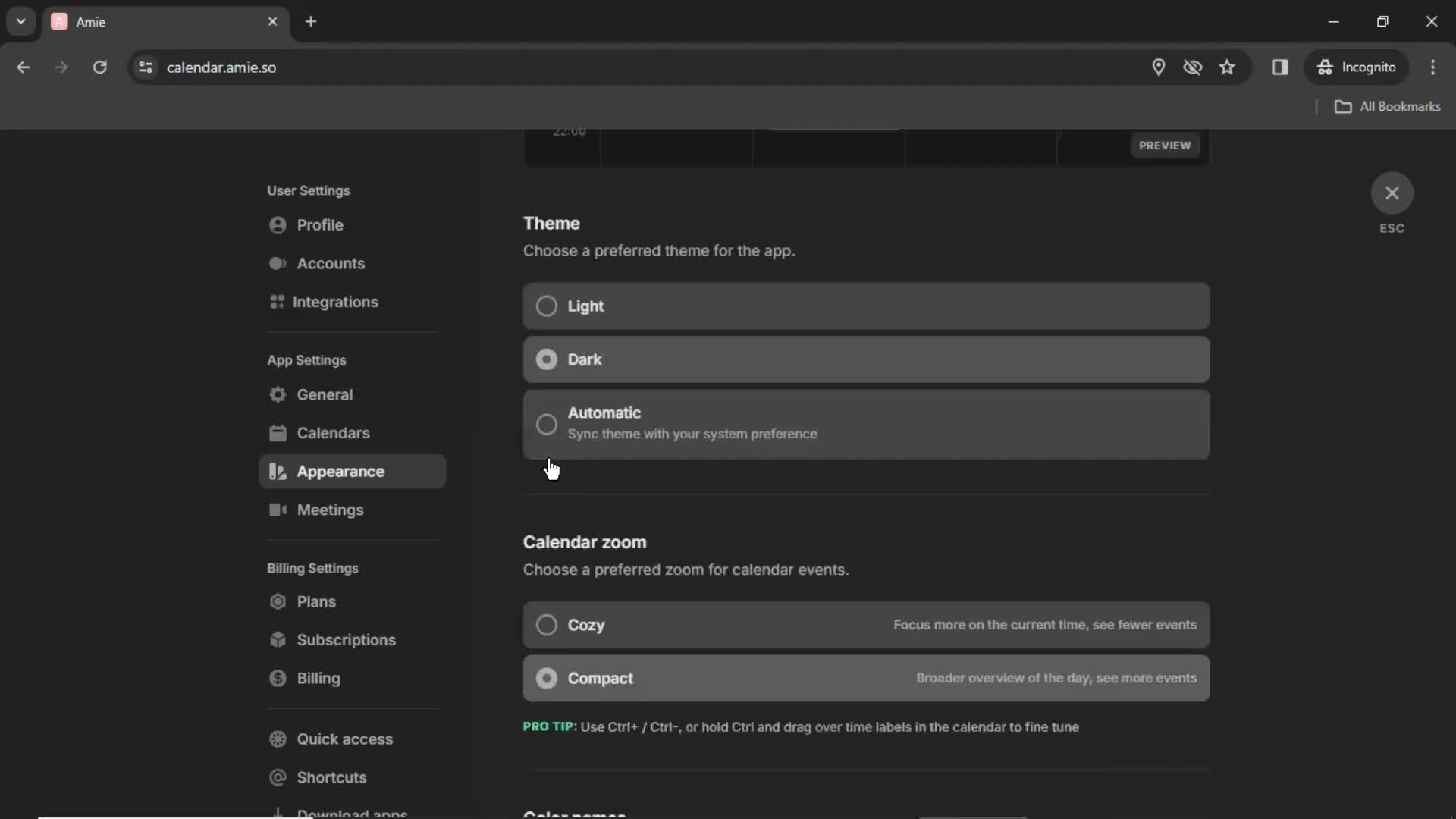Select the Automatic theme option
This screenshot has height=819, width=1456.
tap(547, 423)
